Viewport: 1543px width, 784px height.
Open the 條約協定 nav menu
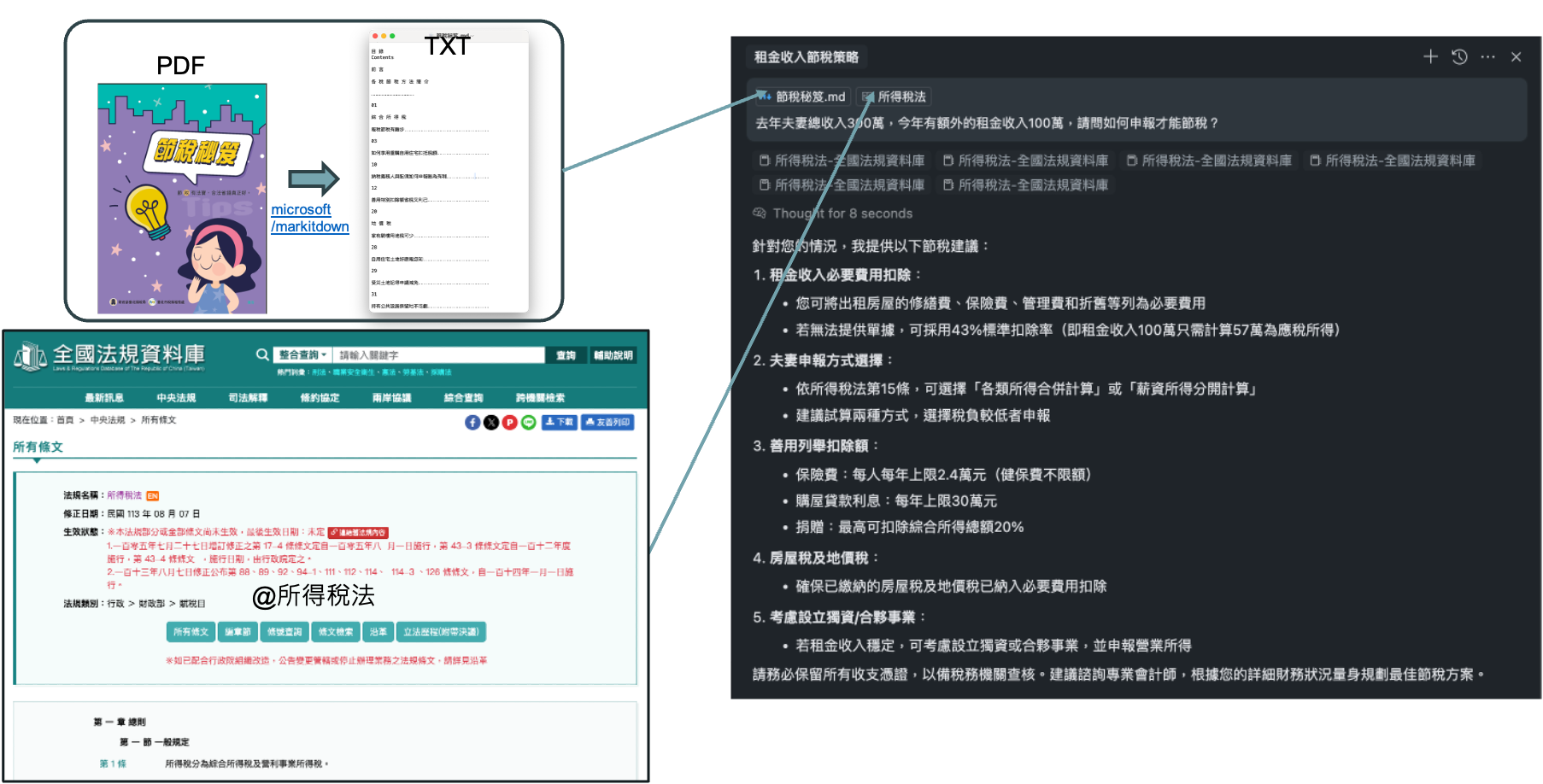pos(320,398)
